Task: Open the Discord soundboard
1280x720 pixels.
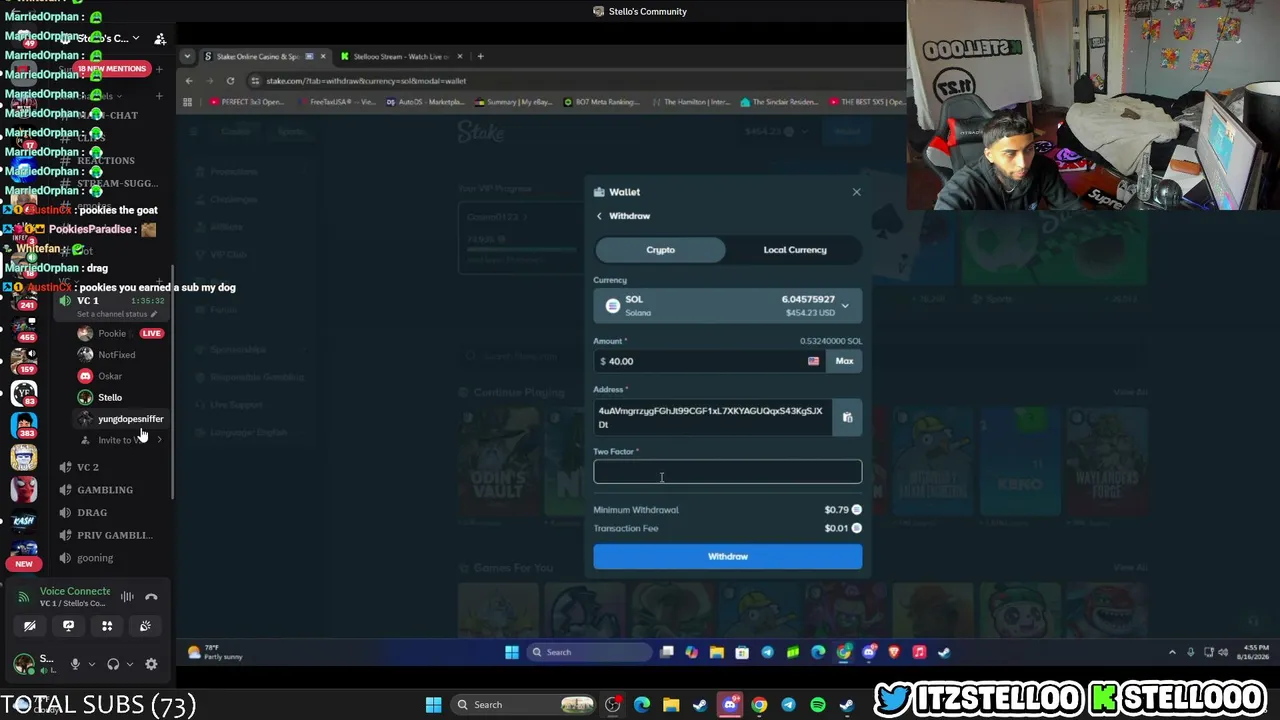Action: click(x=145, y=626)
